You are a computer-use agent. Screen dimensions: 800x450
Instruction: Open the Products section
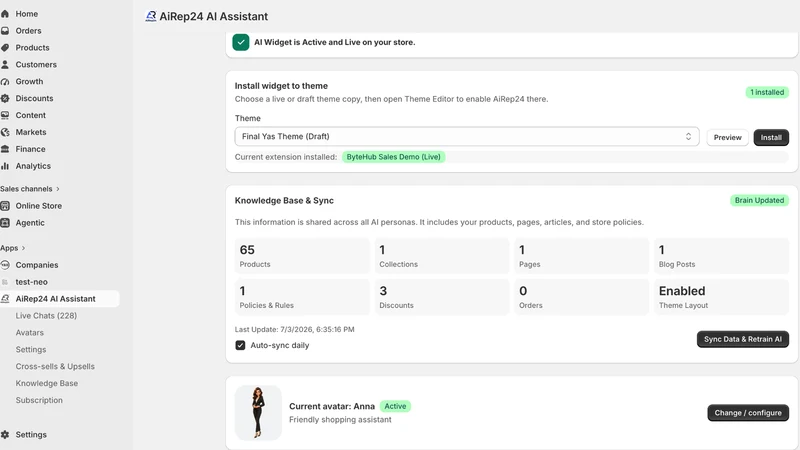coord(32,47)
